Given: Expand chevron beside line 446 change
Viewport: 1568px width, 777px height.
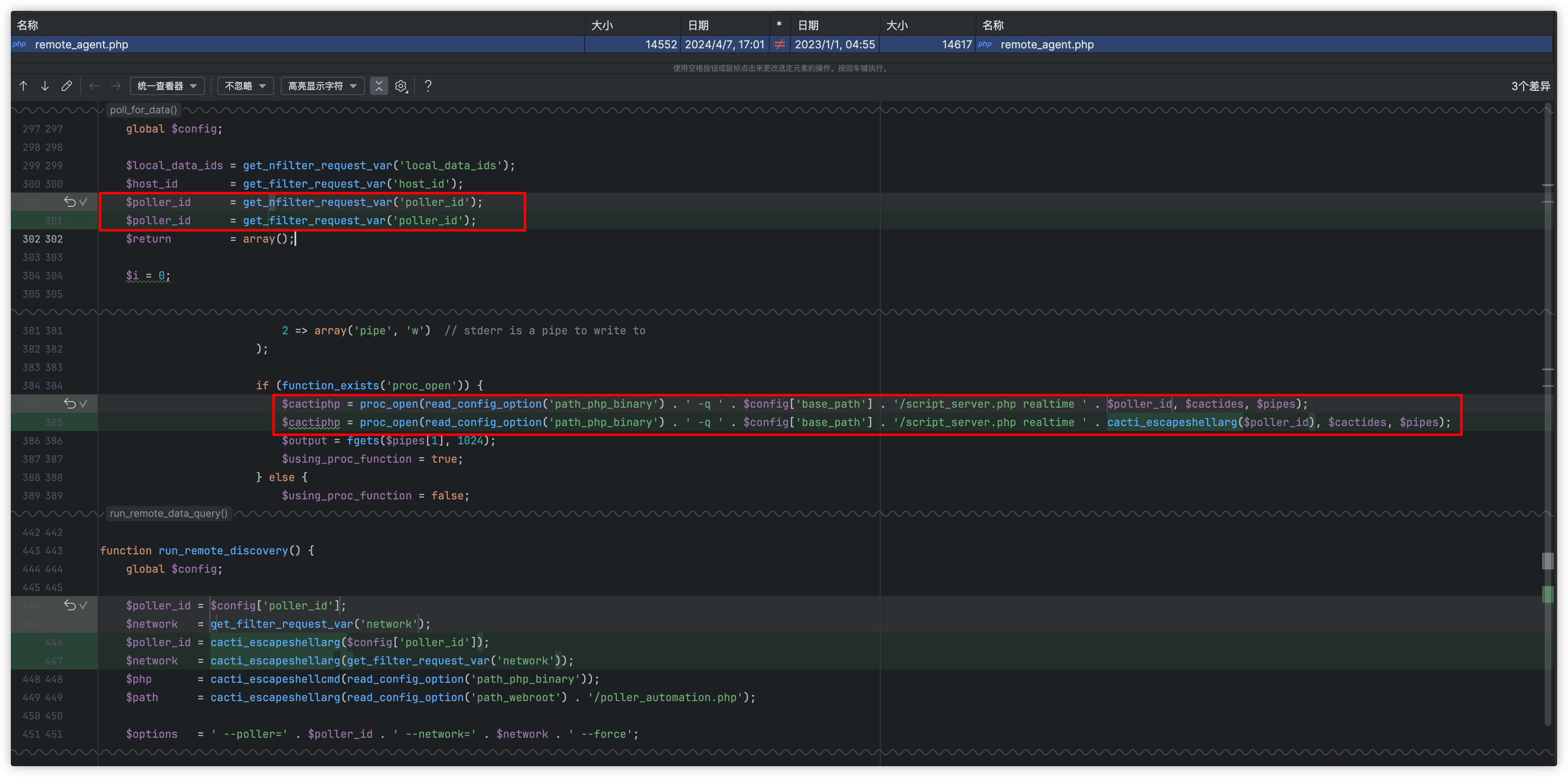Looking at the screenshot, I should coord(83,605).
